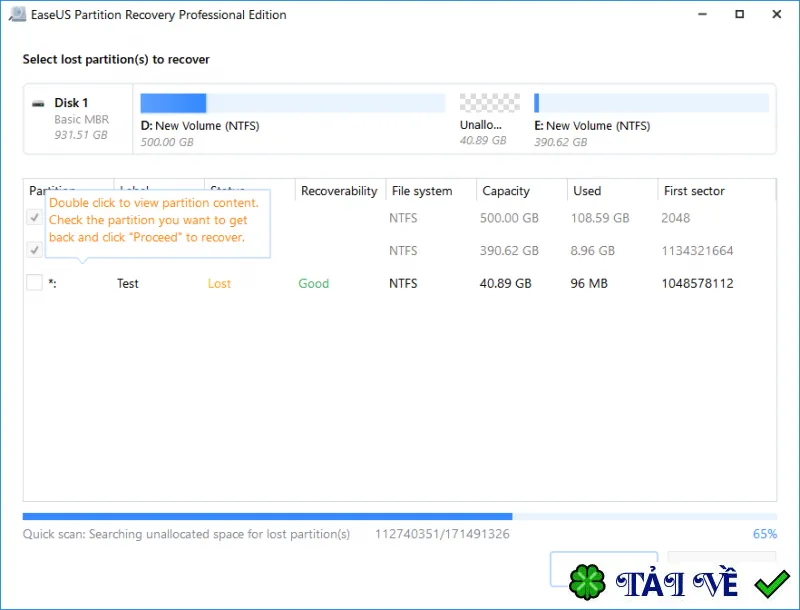Click the green checkmark icon at bottom right

click(x=772, y=584)
